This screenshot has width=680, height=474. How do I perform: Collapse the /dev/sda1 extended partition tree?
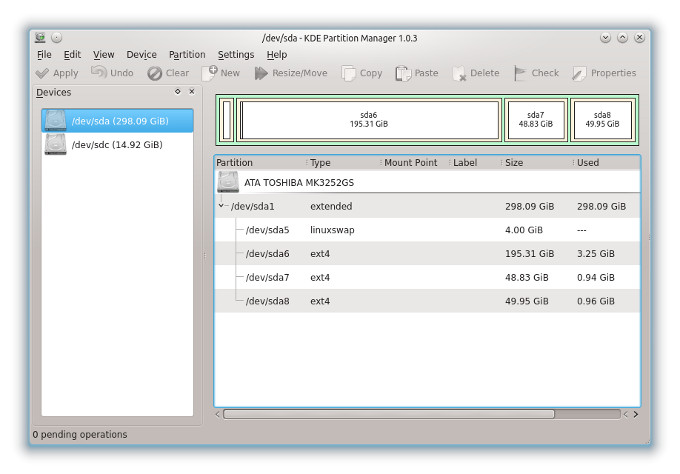pos(221,206)
